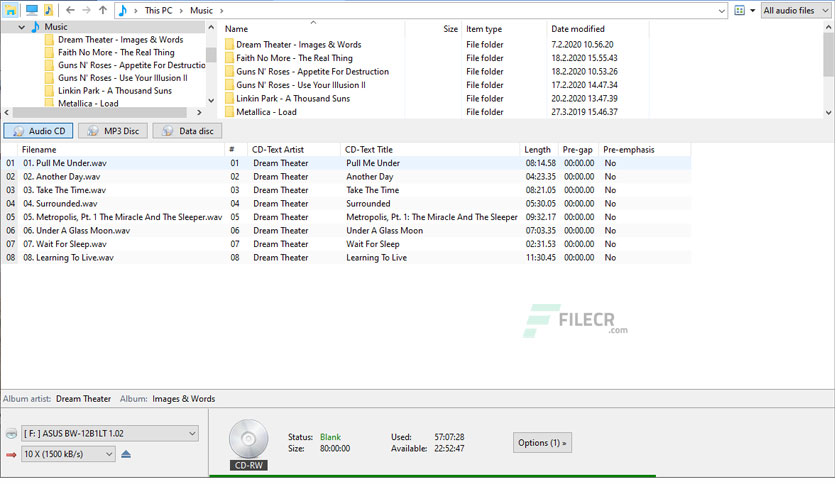Open the folders shortcut icon in toolbar
This screenshot has height=484, width=836.
tap(11, 10)
